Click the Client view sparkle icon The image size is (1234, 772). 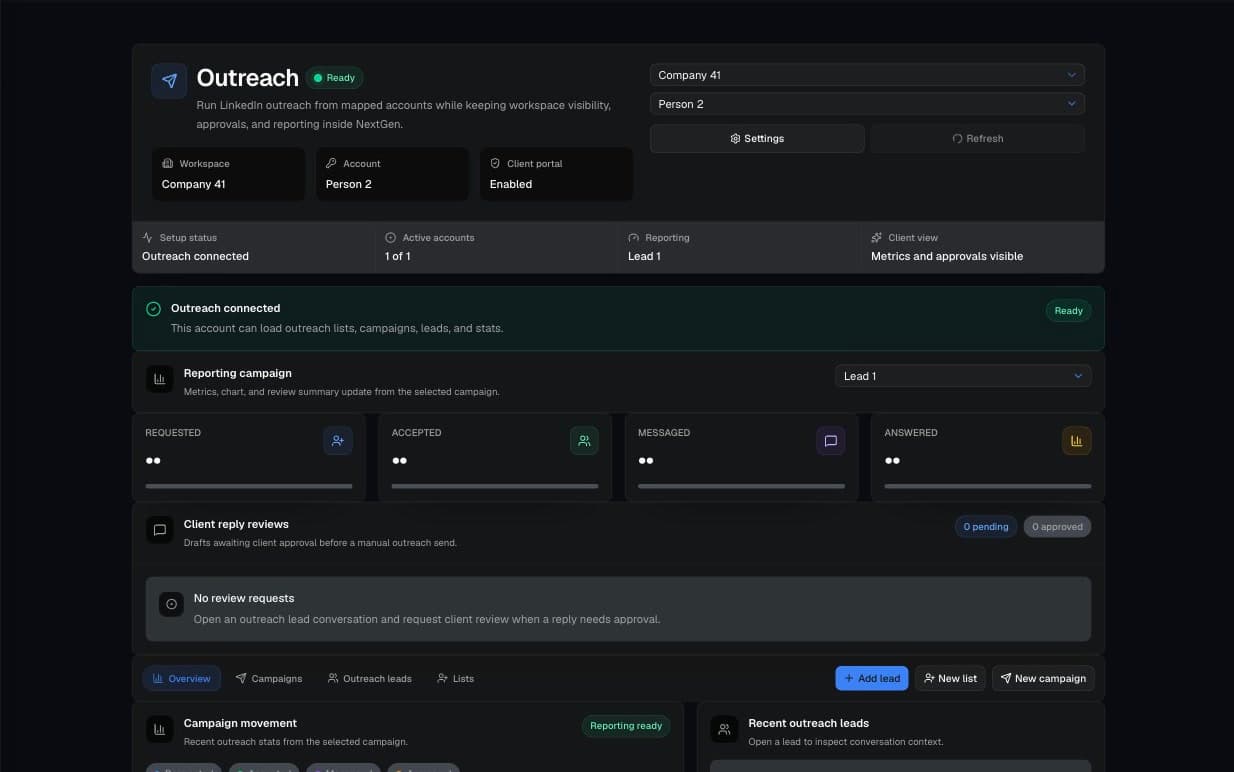(877, 238)
